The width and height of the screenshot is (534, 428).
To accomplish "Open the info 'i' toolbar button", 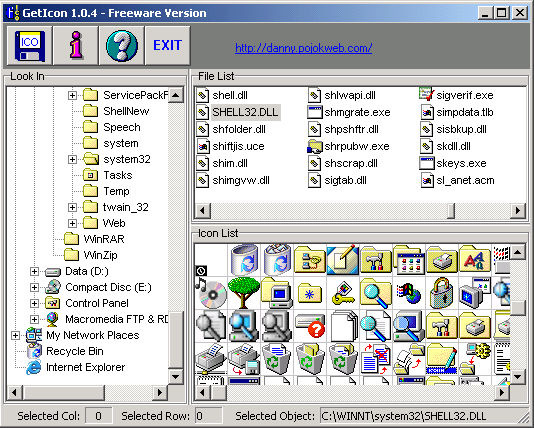I will [76, 45].
